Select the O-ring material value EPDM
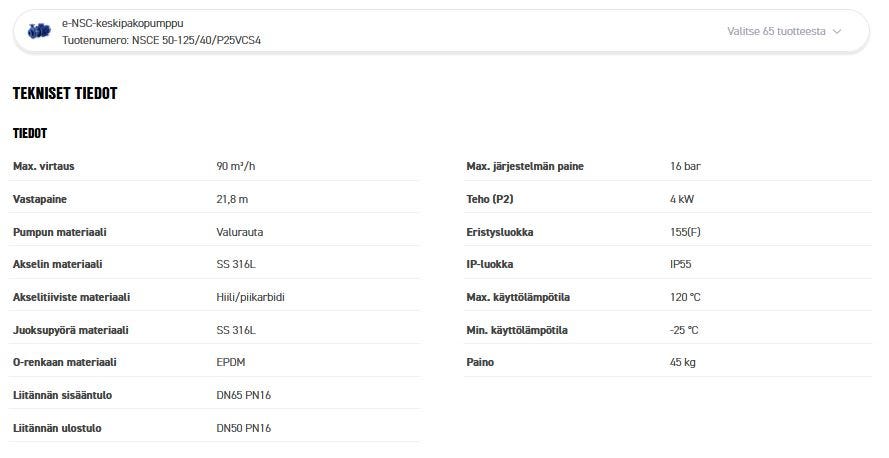This screenshot has height=458, width=889. point(231,362)
